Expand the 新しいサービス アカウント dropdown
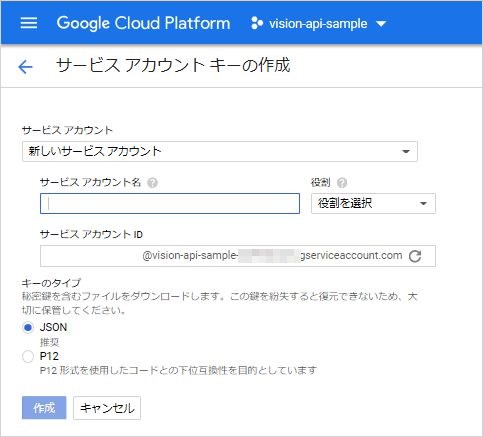 point(220,151)
